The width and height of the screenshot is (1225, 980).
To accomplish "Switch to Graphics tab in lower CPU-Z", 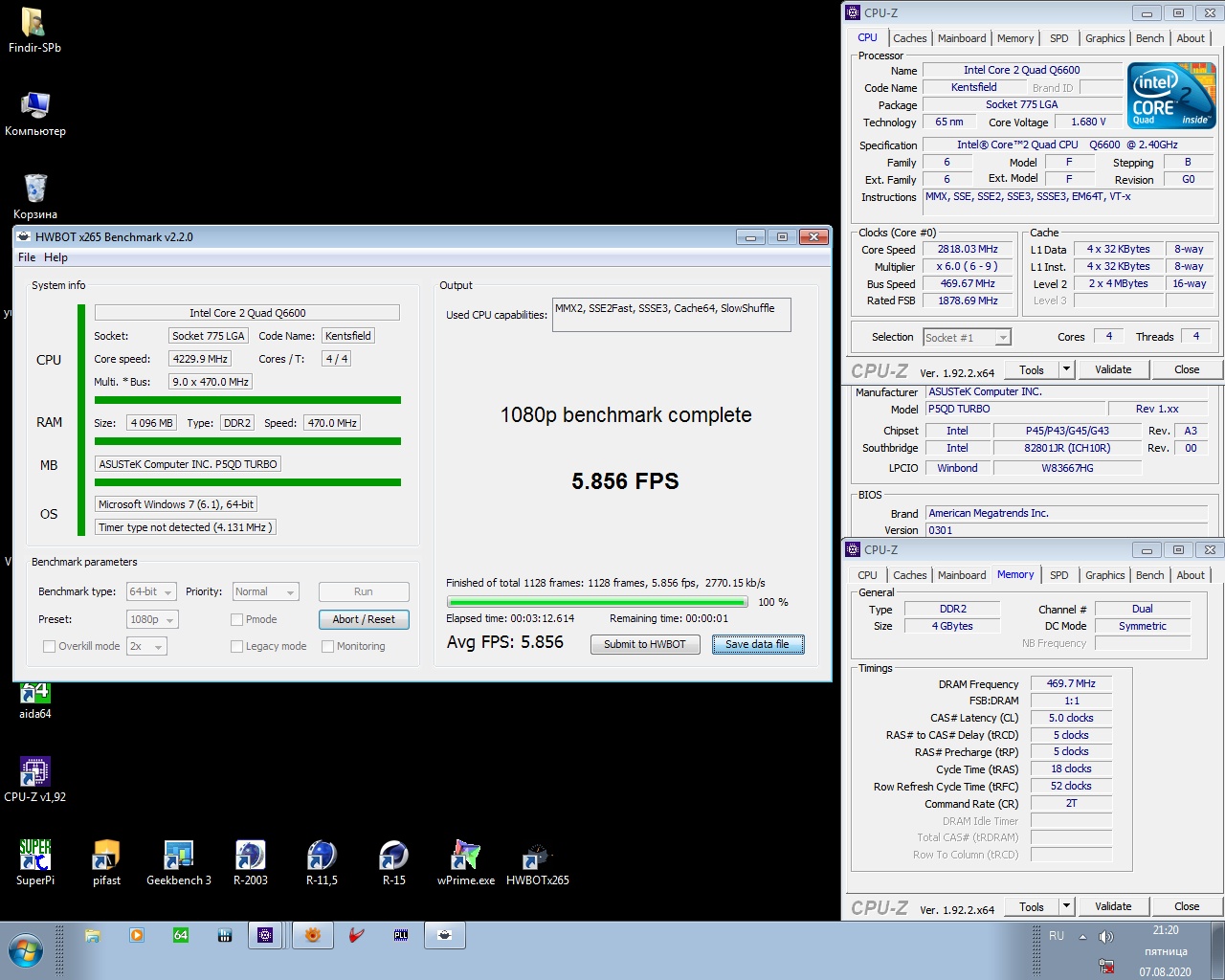I will (1104, 575).
